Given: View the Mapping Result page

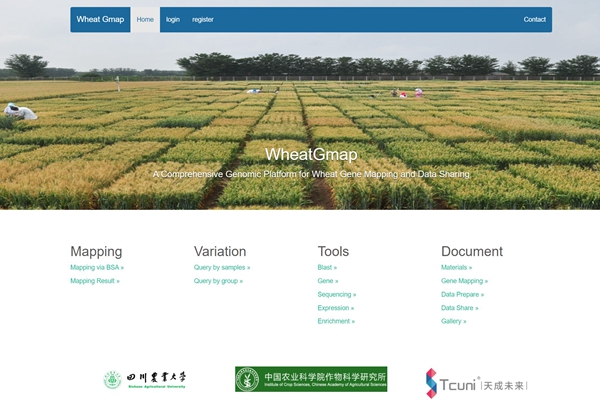Looking at the screenshot, I should tap(94, 281).
